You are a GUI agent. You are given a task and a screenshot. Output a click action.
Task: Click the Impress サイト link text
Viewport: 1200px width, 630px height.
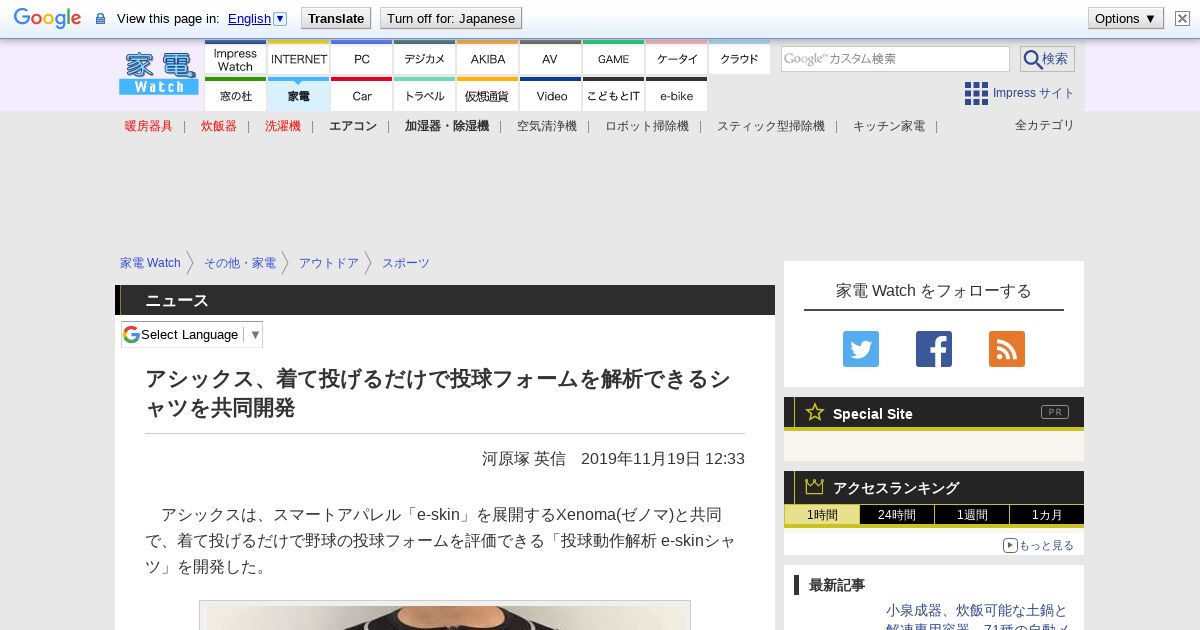[1034, 93]
